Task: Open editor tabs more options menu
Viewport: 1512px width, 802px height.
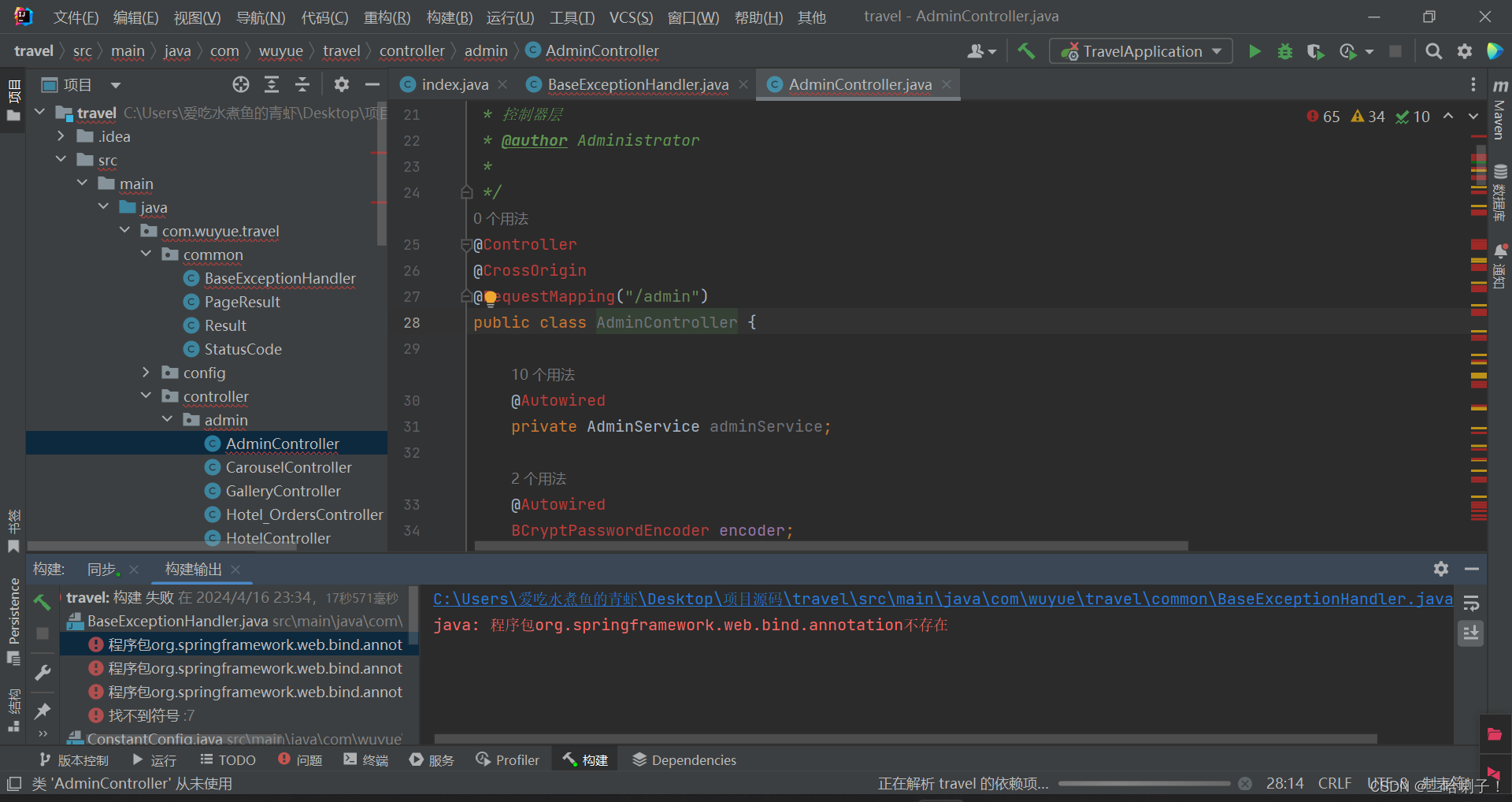Action: (x=1473, y=84)
